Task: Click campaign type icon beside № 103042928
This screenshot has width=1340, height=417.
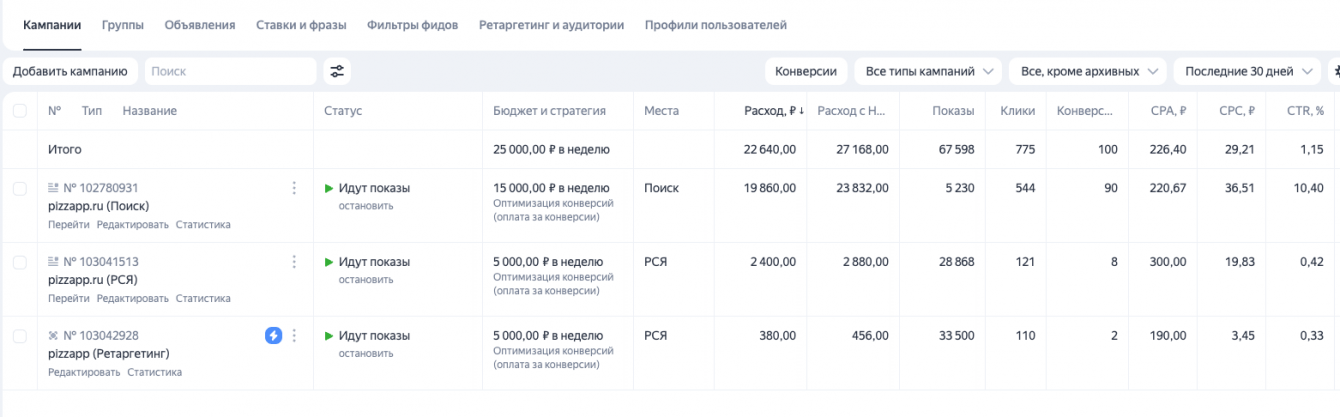Action: point(53,336)
